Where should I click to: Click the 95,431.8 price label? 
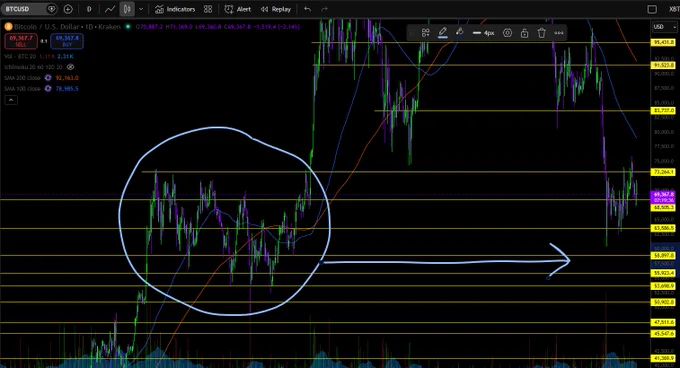[664, 42]
